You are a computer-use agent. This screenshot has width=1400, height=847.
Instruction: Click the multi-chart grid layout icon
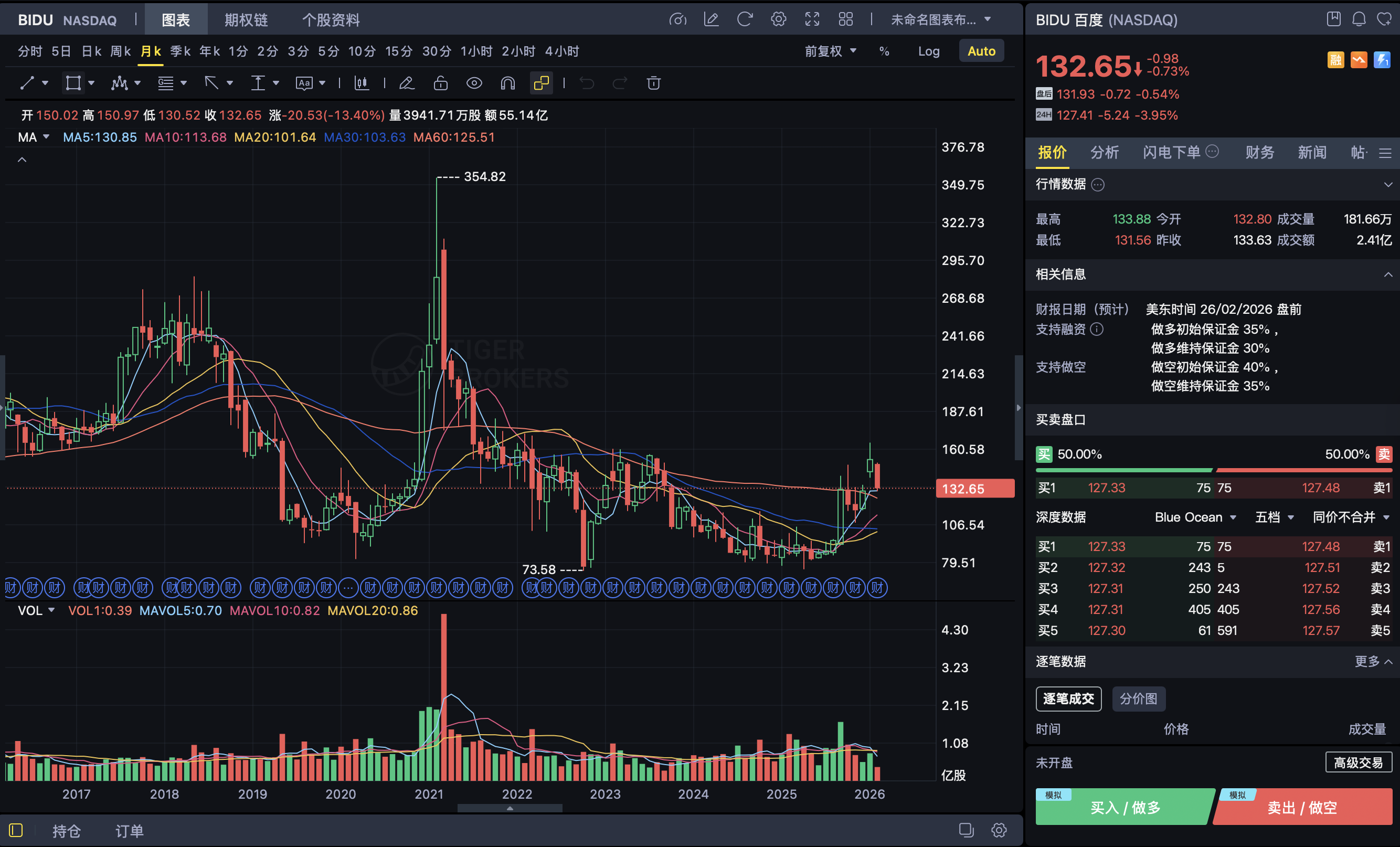click(x=845, y=19)
